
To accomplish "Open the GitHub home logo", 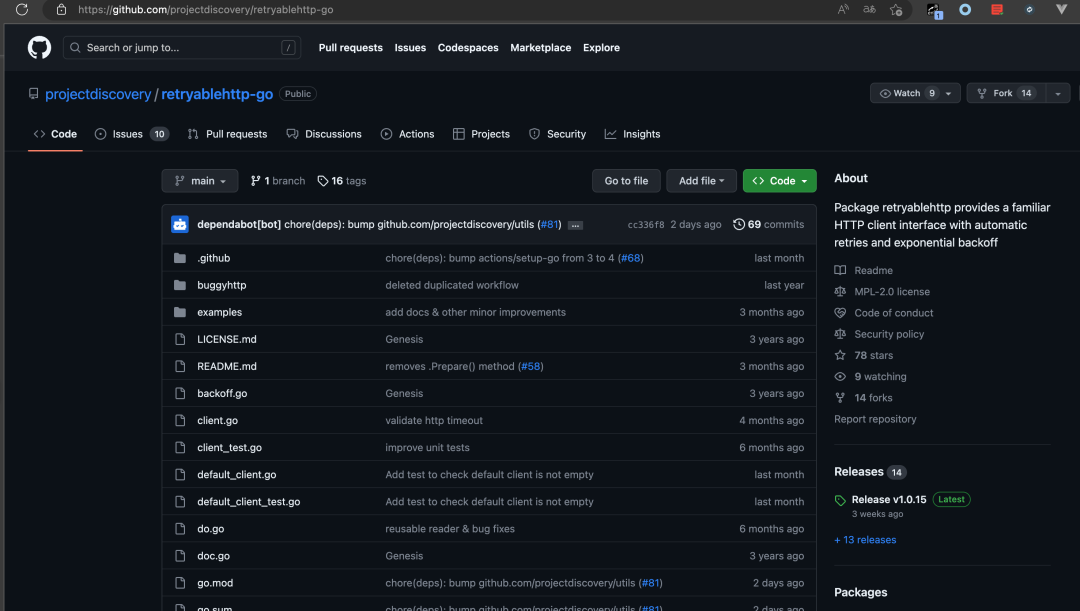I will [x=39, y=48].
